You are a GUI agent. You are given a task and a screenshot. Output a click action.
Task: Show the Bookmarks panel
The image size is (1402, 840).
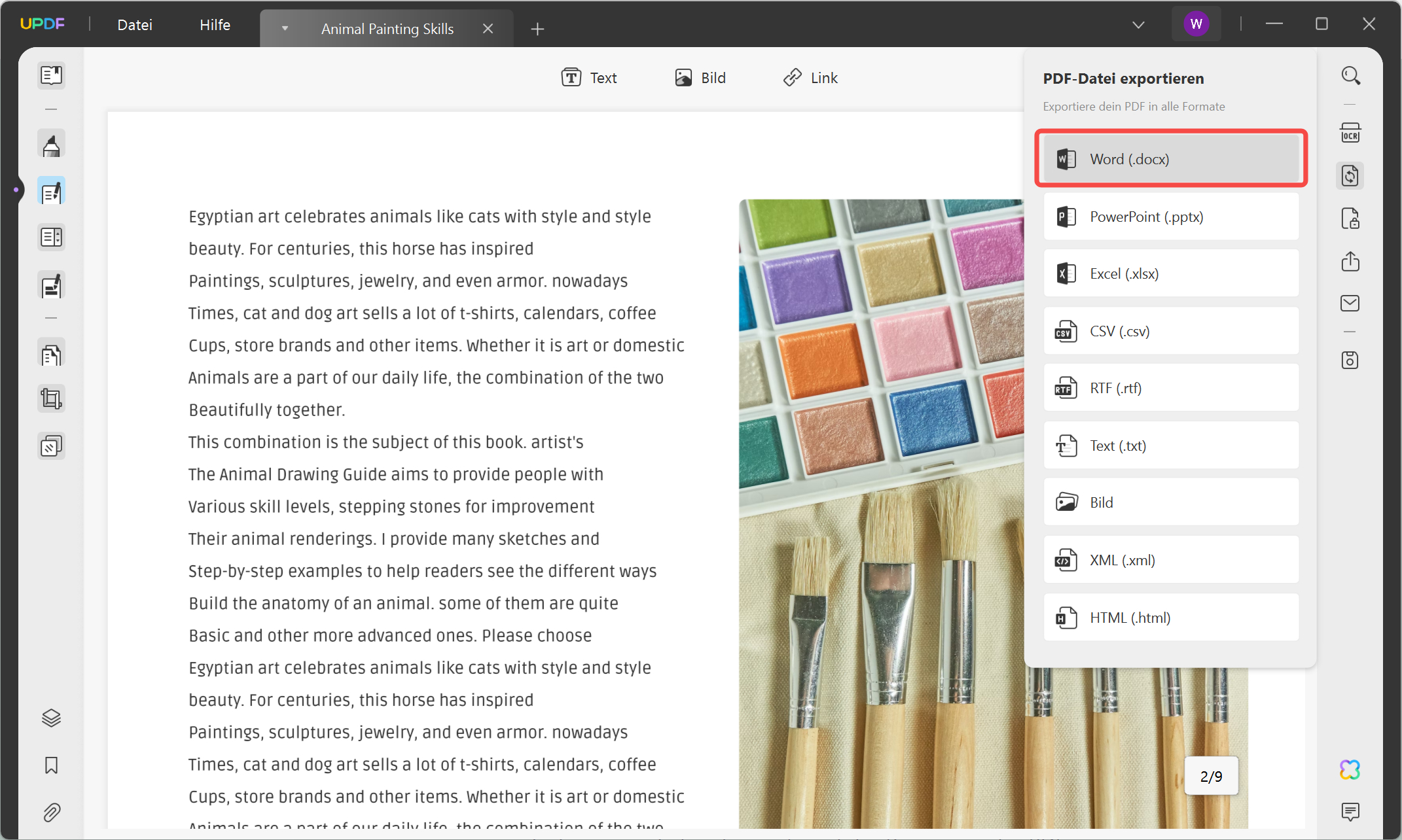(x=51, y=765)
